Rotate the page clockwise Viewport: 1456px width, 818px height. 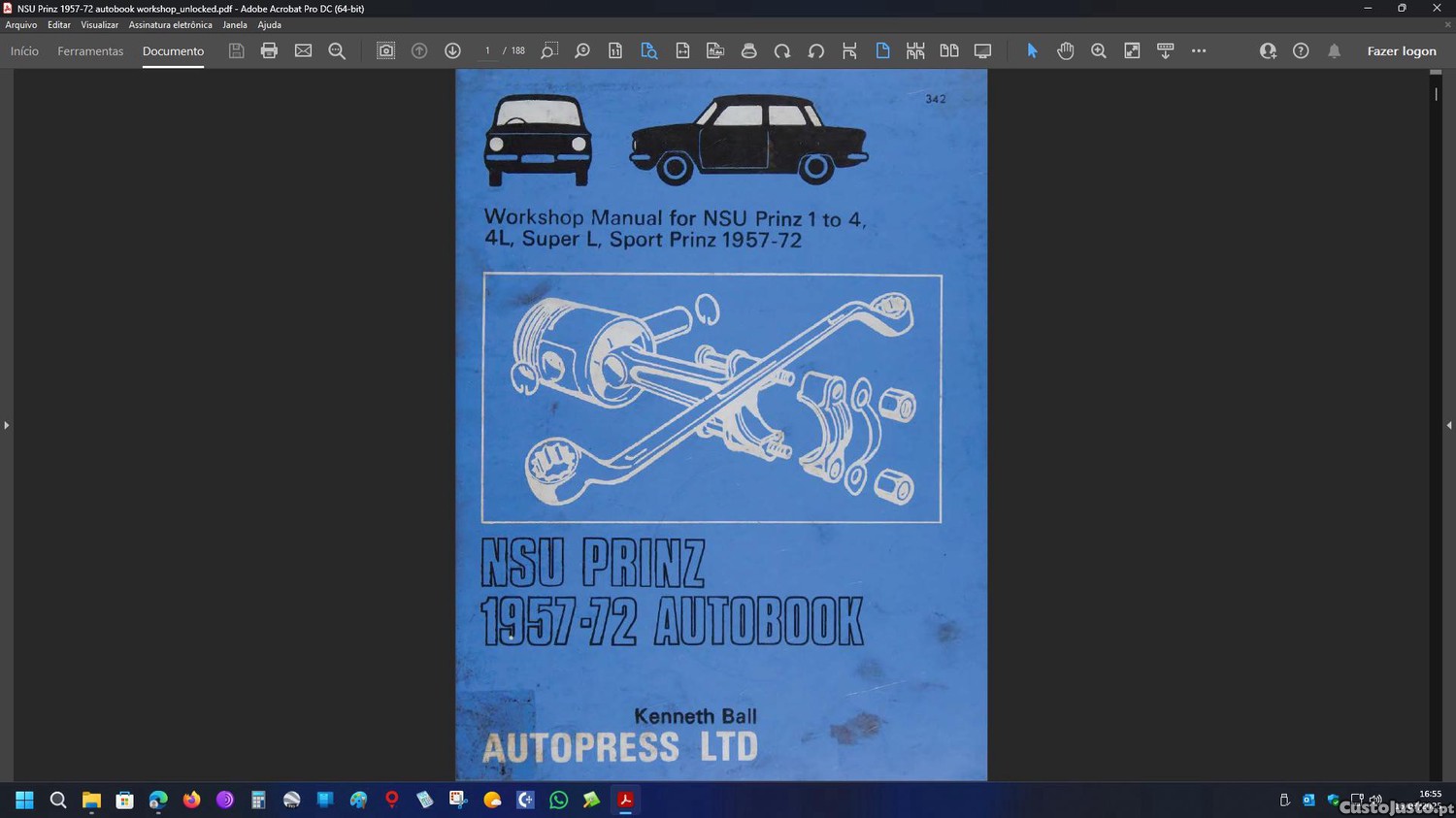point(782,50)
